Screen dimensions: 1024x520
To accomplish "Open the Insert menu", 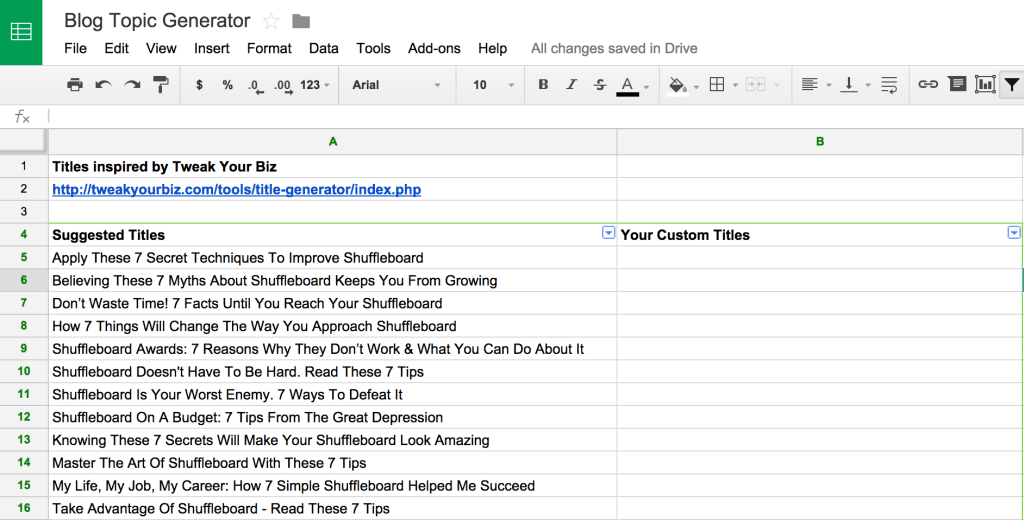I will tap(212, 48).
